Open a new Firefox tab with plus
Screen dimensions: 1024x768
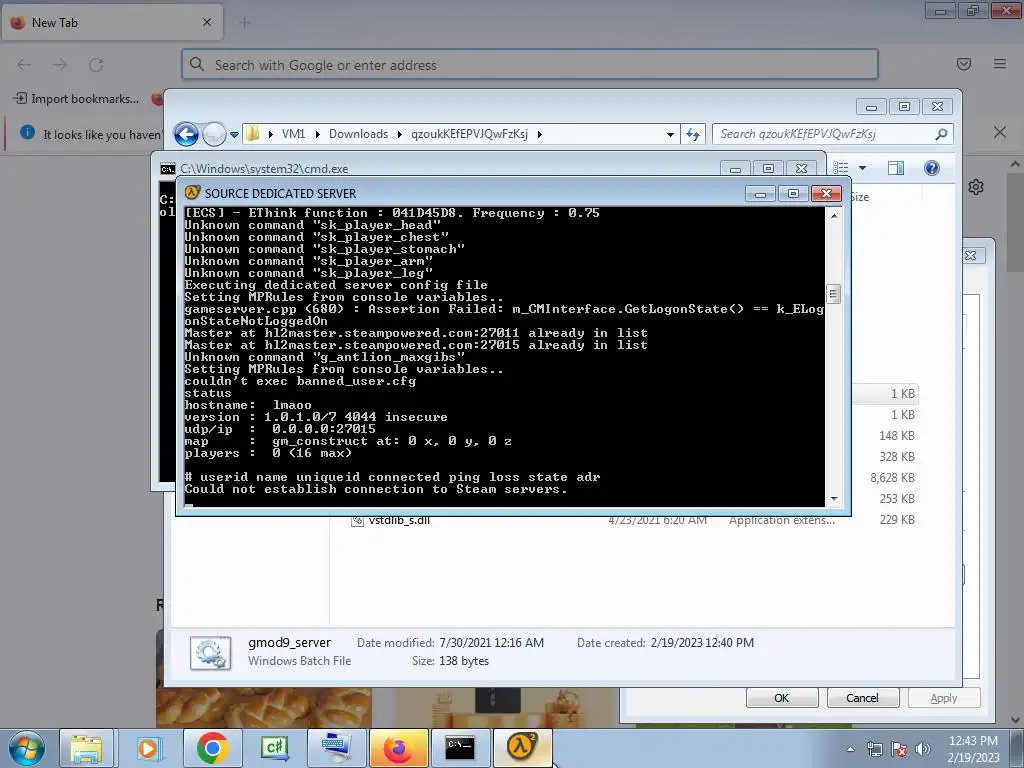point(245,22)
